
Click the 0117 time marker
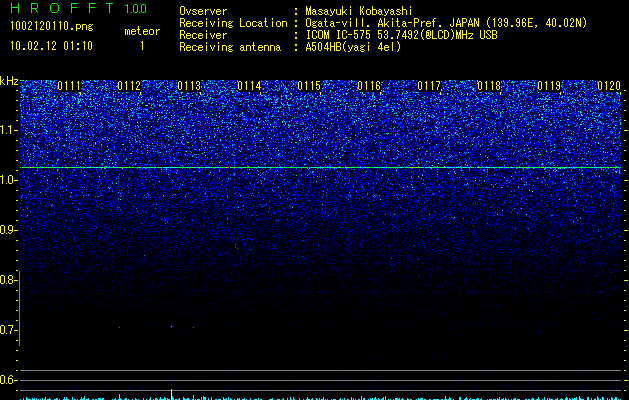tap(429, 86)
